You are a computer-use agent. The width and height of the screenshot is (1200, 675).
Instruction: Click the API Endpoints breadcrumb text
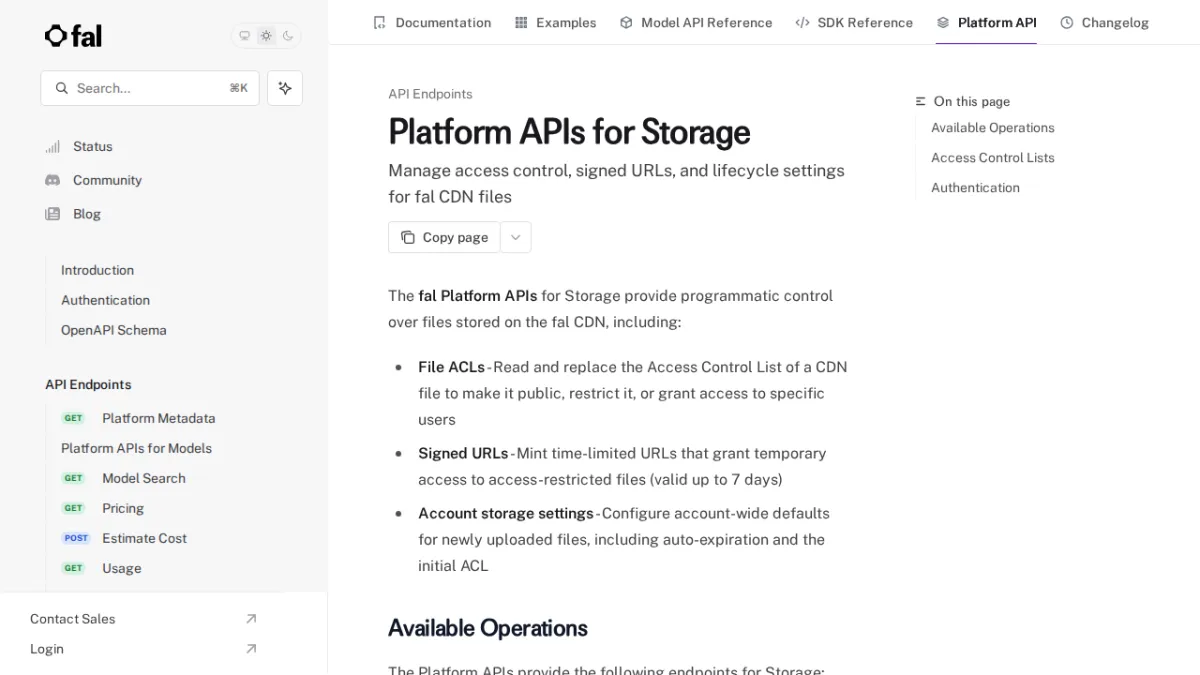tap(430, 94)
